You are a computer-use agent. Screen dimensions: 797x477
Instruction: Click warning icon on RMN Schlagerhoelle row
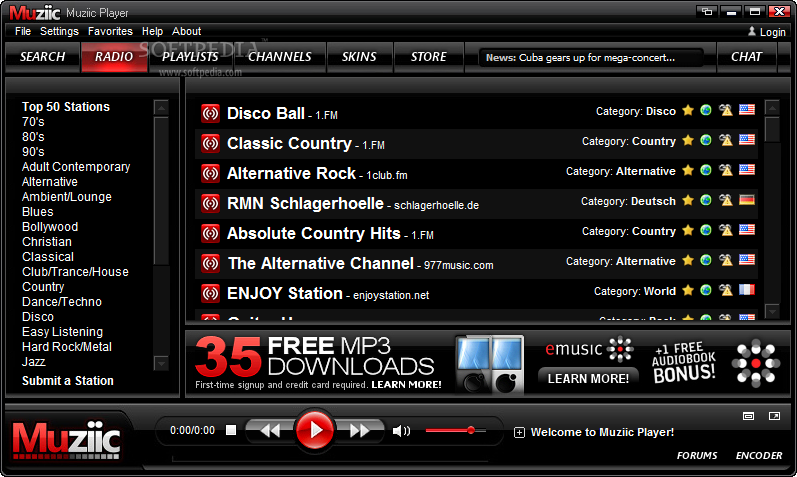pos(726,200)
